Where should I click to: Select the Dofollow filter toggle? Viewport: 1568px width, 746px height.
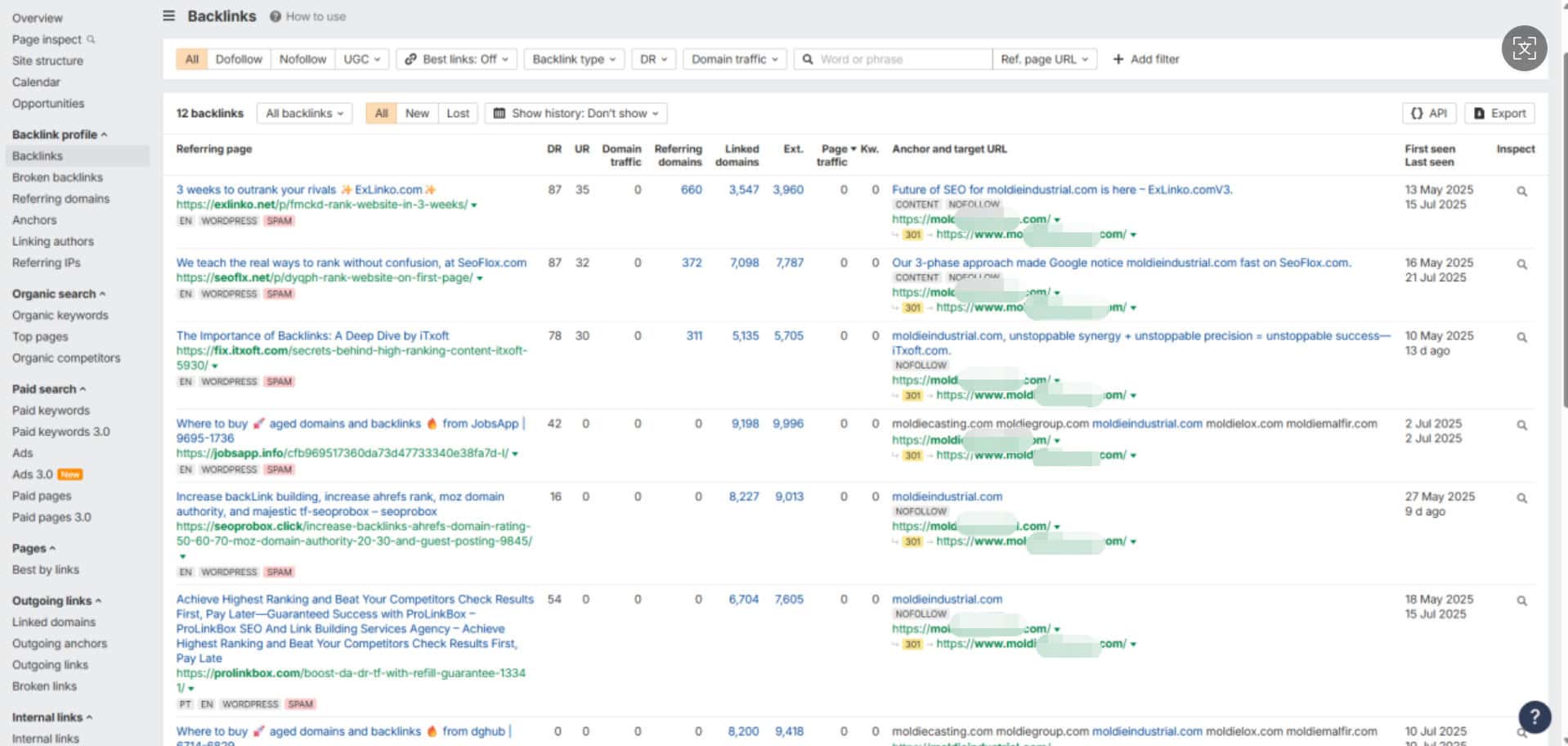[239, 59]
